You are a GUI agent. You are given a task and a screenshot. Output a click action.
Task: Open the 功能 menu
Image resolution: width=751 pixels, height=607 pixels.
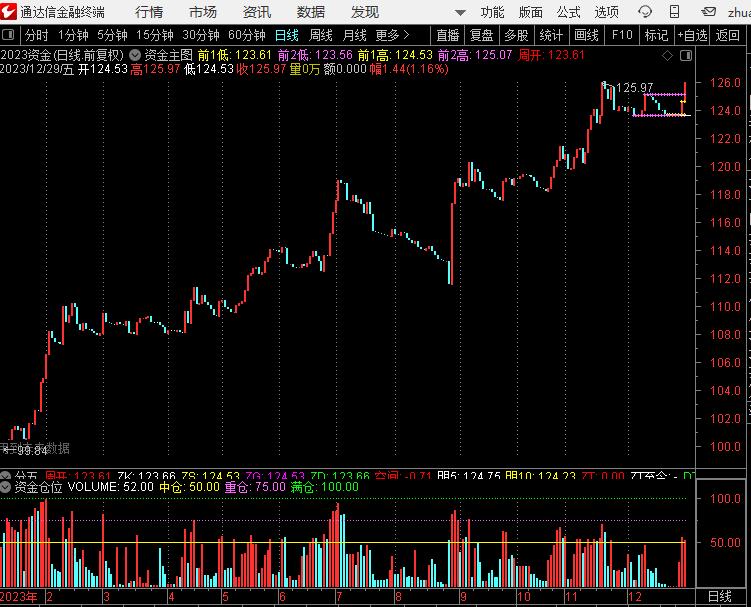click(x=492, y=12)
